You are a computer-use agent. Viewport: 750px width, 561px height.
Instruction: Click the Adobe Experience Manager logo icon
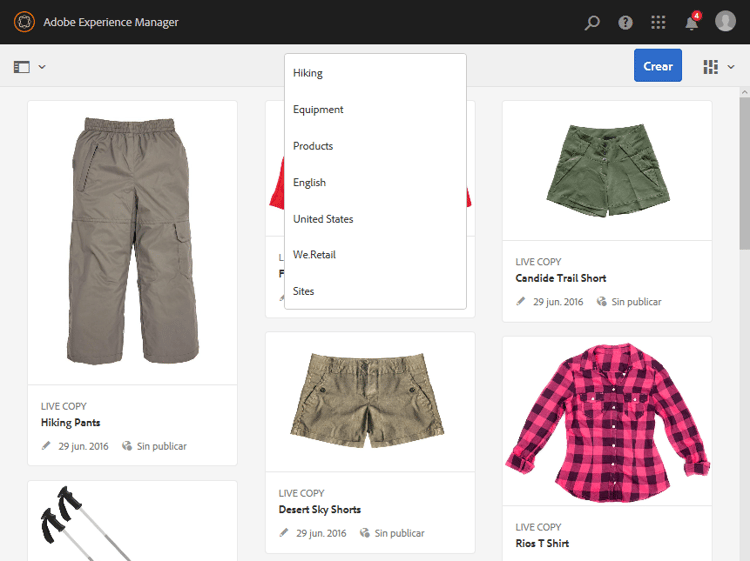24,22
